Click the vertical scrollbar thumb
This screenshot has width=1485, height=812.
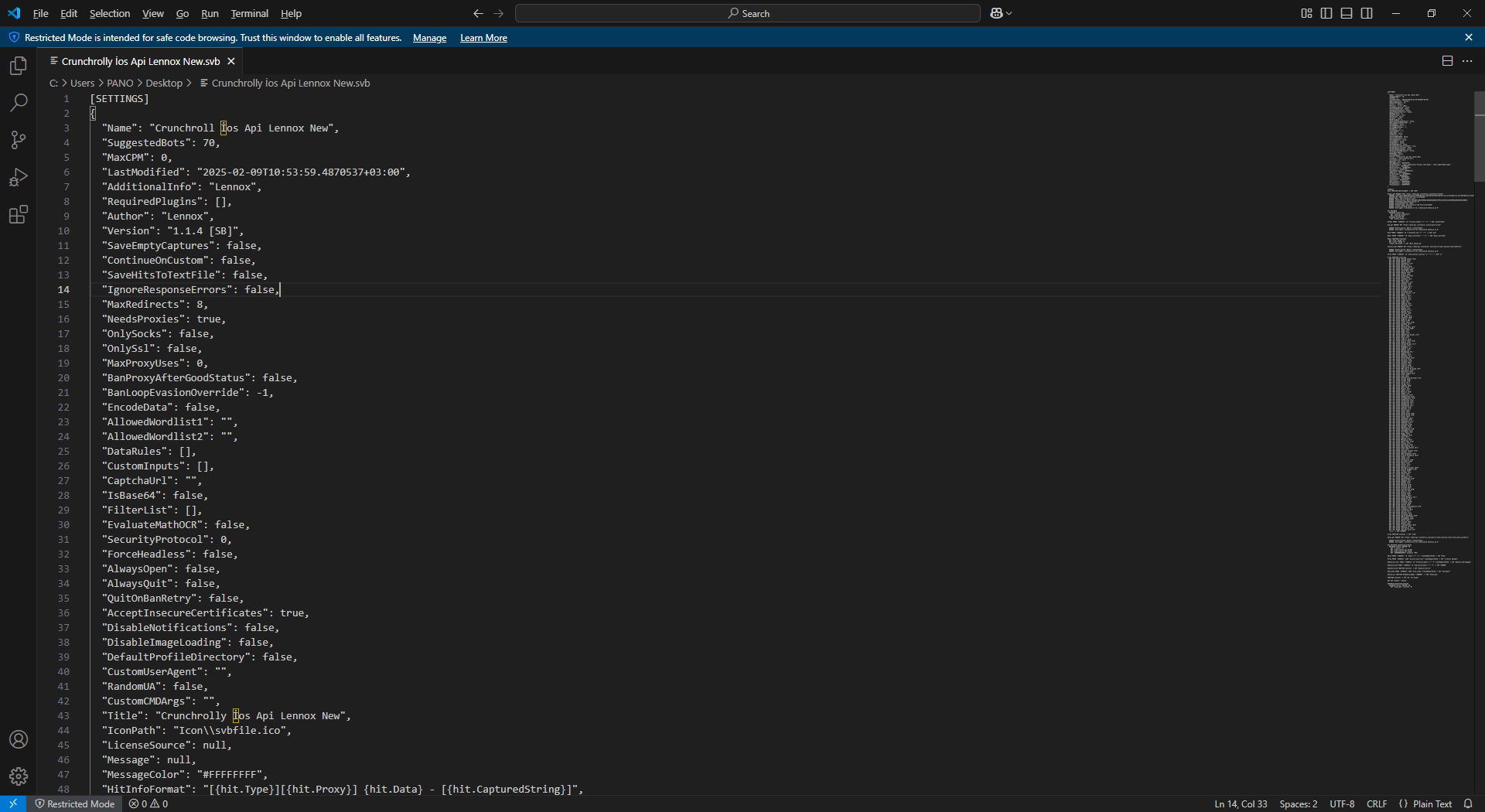[x=1479, y=136]
